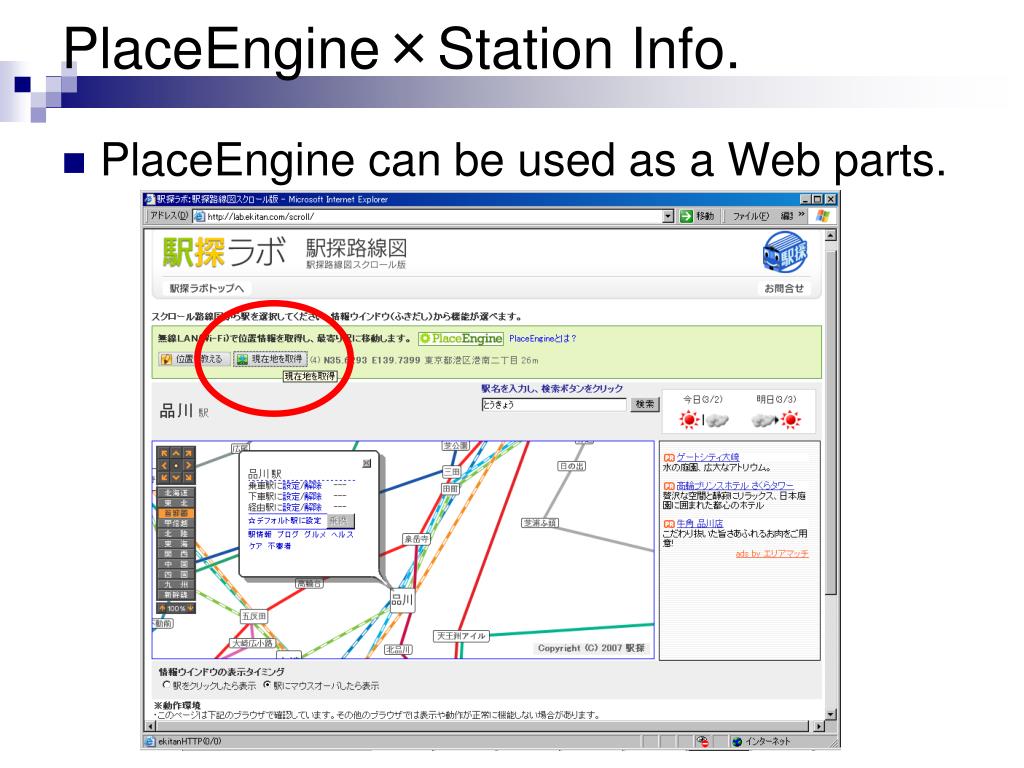Open the ブログ link in the station balloon

tap(287, 534)
